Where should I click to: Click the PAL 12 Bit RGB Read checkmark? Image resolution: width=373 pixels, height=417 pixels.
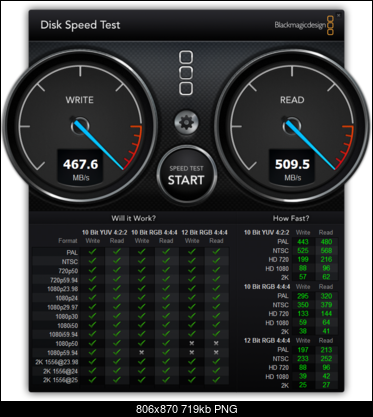tap(216, 252)
